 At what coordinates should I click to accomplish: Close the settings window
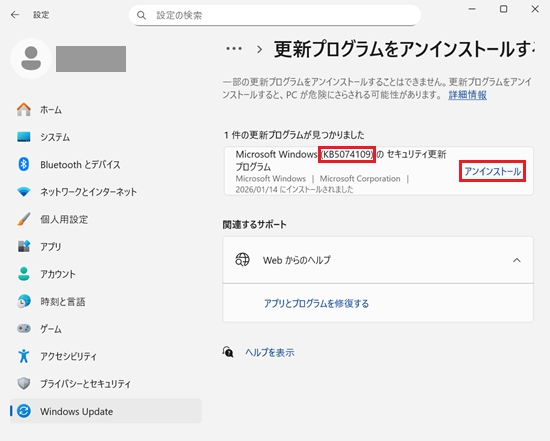point(535,9)
